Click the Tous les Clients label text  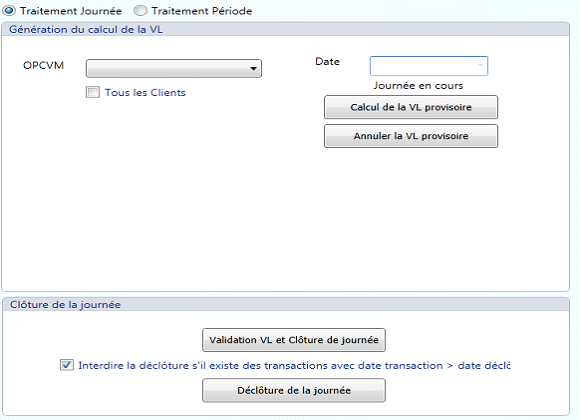pos(145,93)
